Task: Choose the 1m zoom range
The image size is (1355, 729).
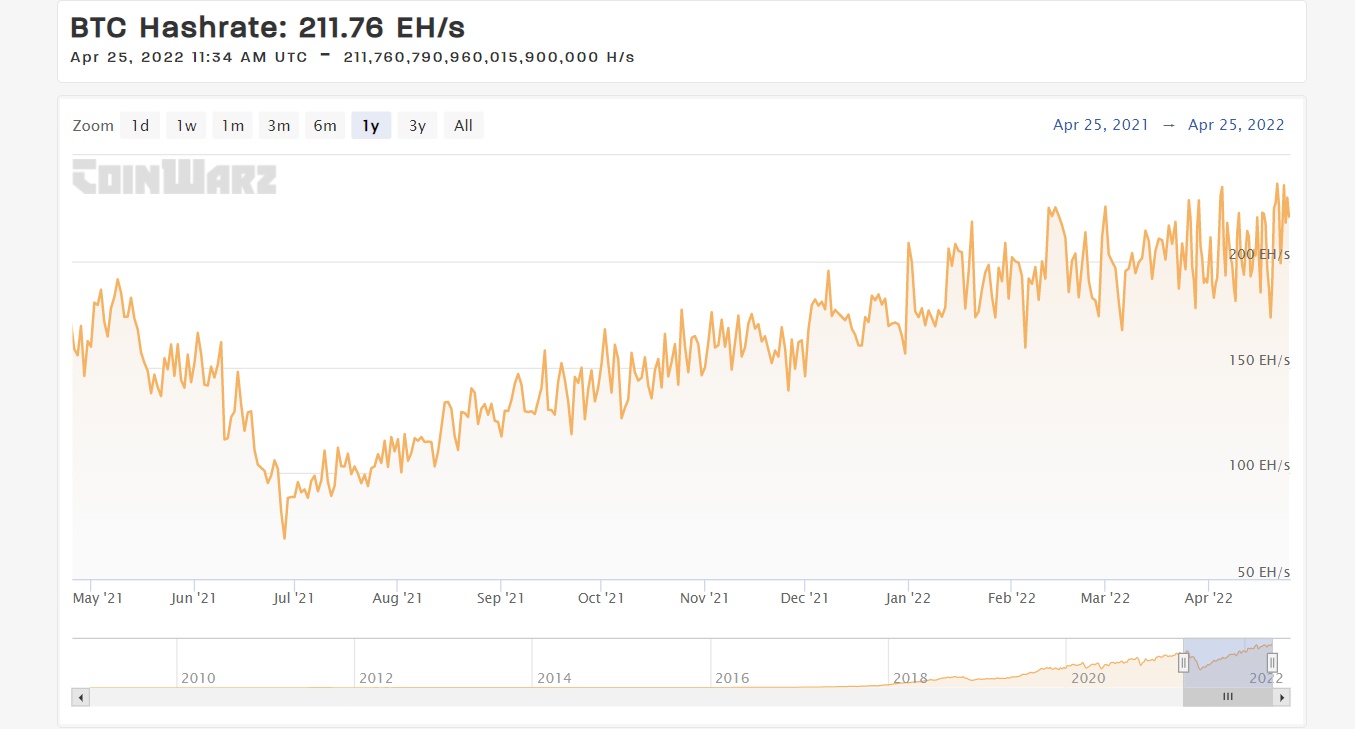Action: pos(232,125)
